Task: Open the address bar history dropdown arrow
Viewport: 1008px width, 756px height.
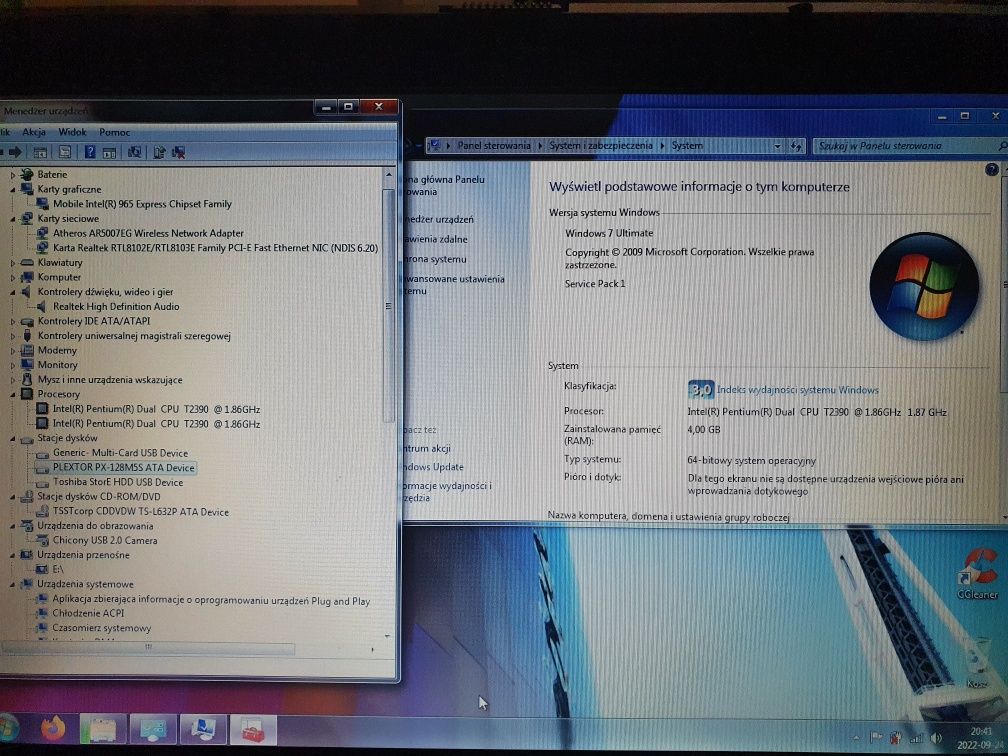Action: (x=777, y=146)
